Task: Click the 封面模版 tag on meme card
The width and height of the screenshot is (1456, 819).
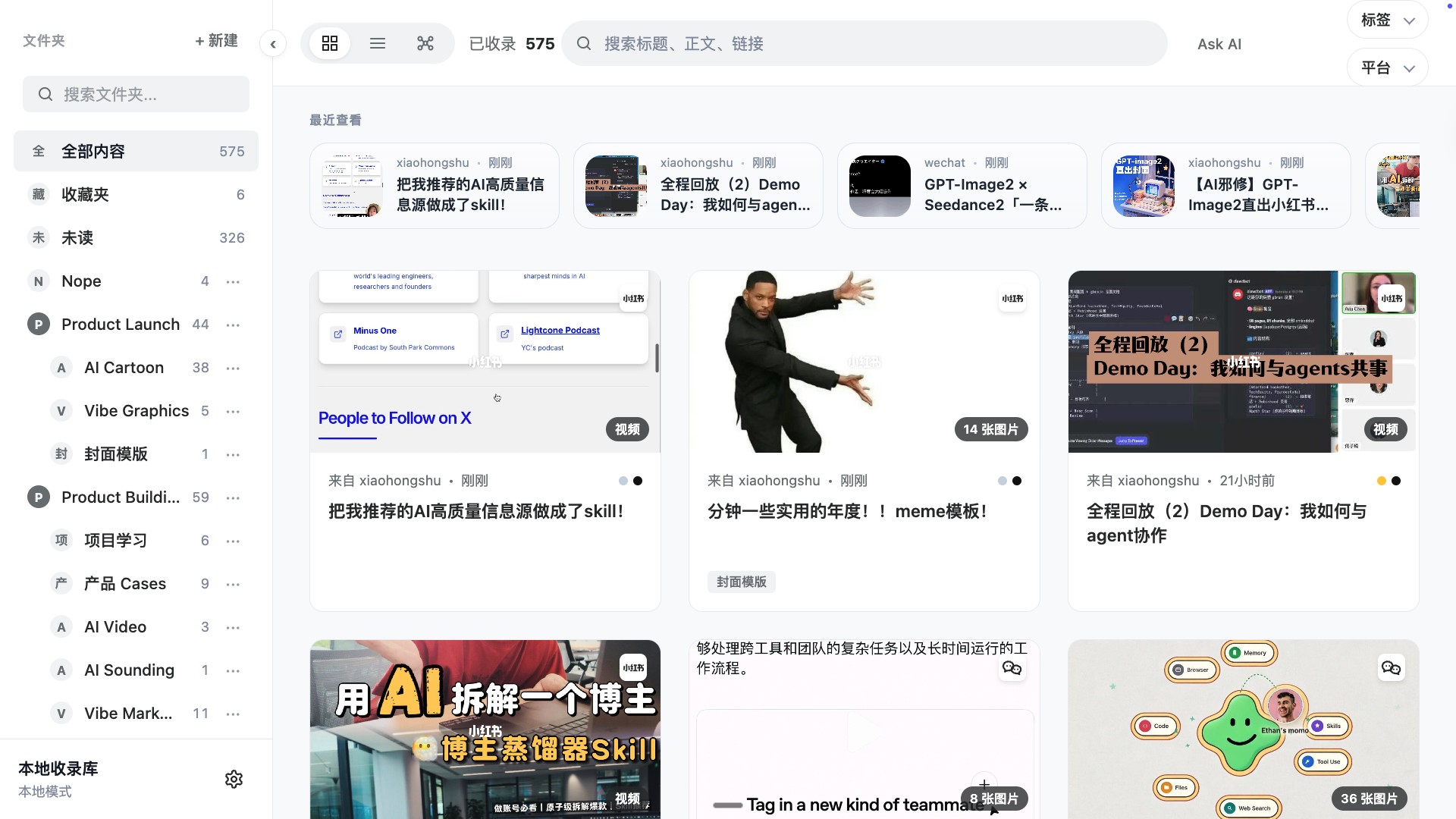Action: click(x=741, y=582)
